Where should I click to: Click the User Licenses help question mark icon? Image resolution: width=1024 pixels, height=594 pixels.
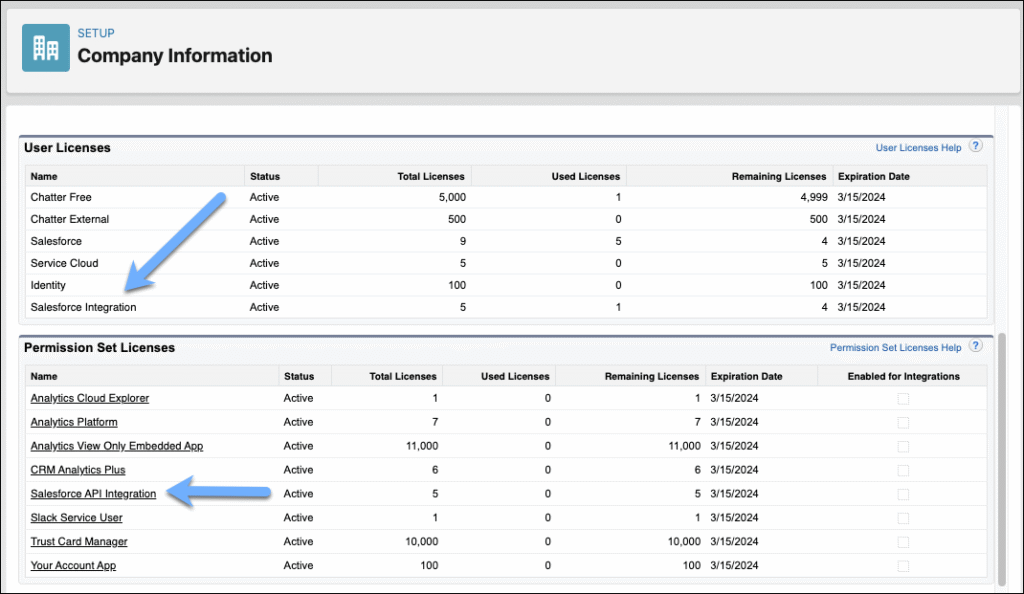click(976, 147)
